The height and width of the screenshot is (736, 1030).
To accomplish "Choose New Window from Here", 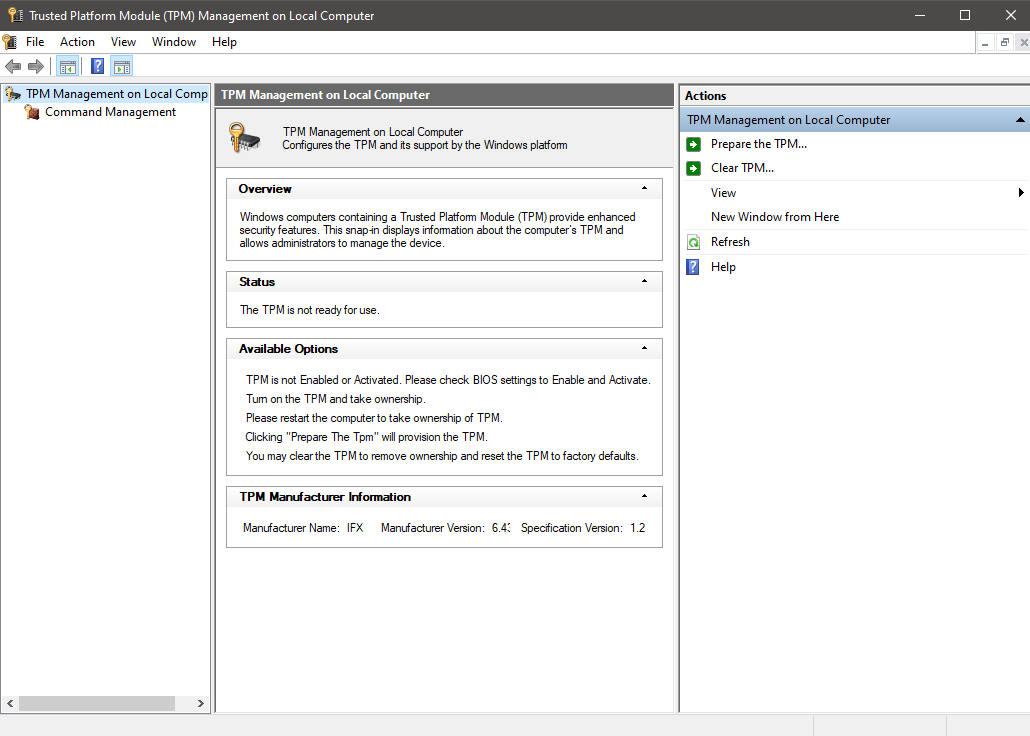I will tap(775, 217).
